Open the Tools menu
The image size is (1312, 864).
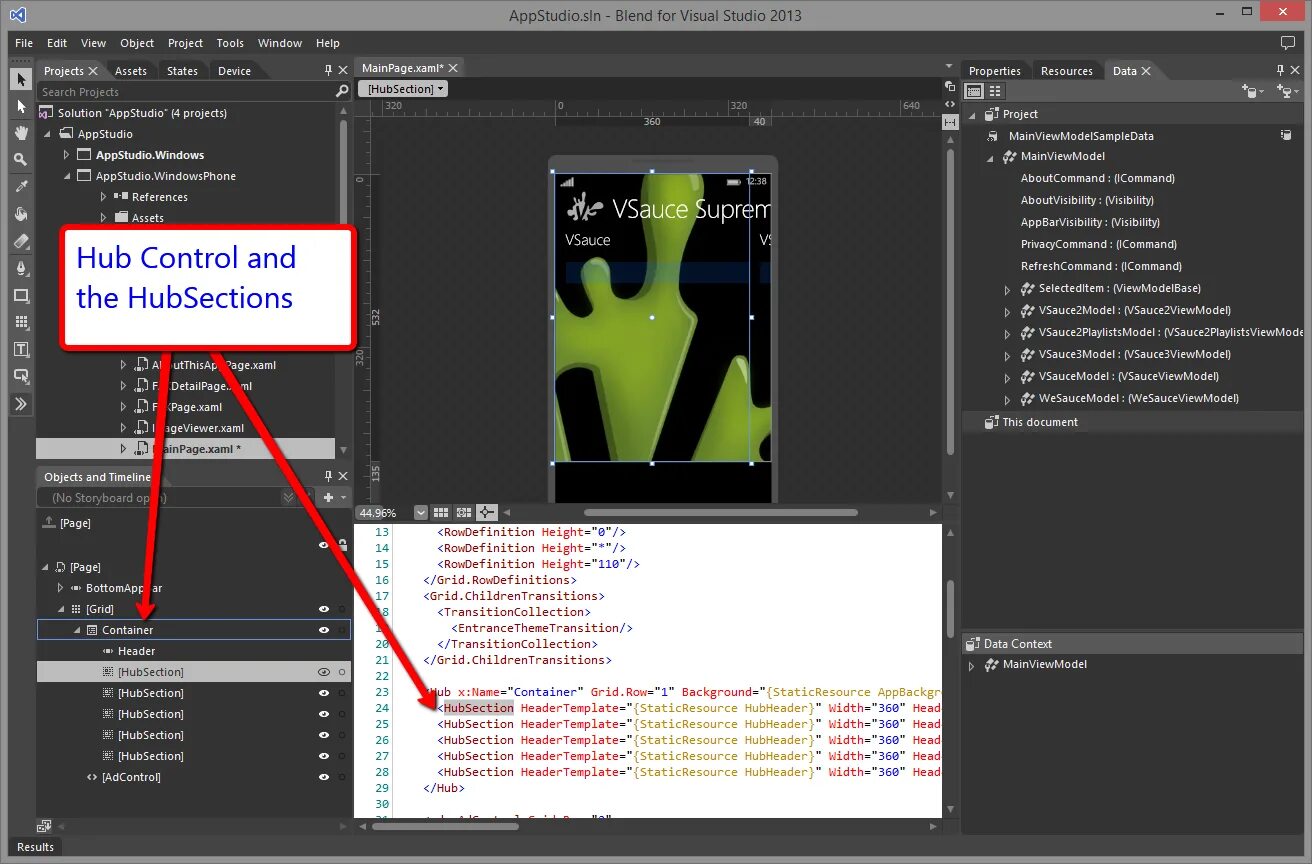230,43
